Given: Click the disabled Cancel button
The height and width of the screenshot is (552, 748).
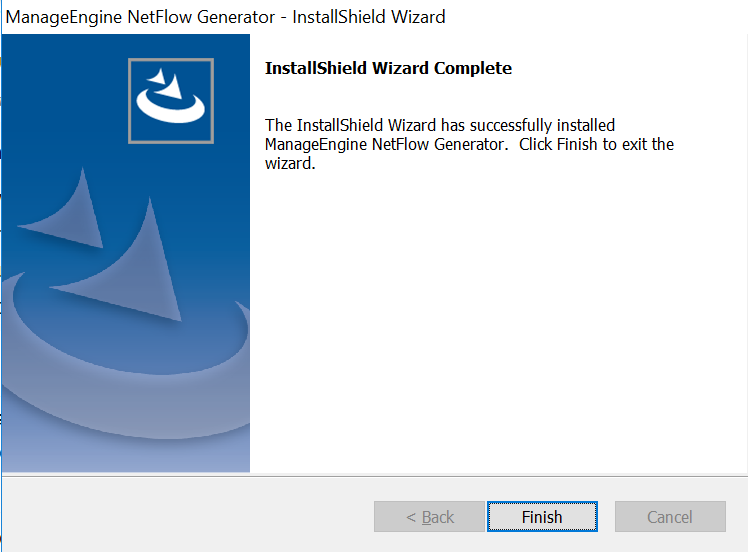Looking at the screenshot, I should tap(670, 517).
